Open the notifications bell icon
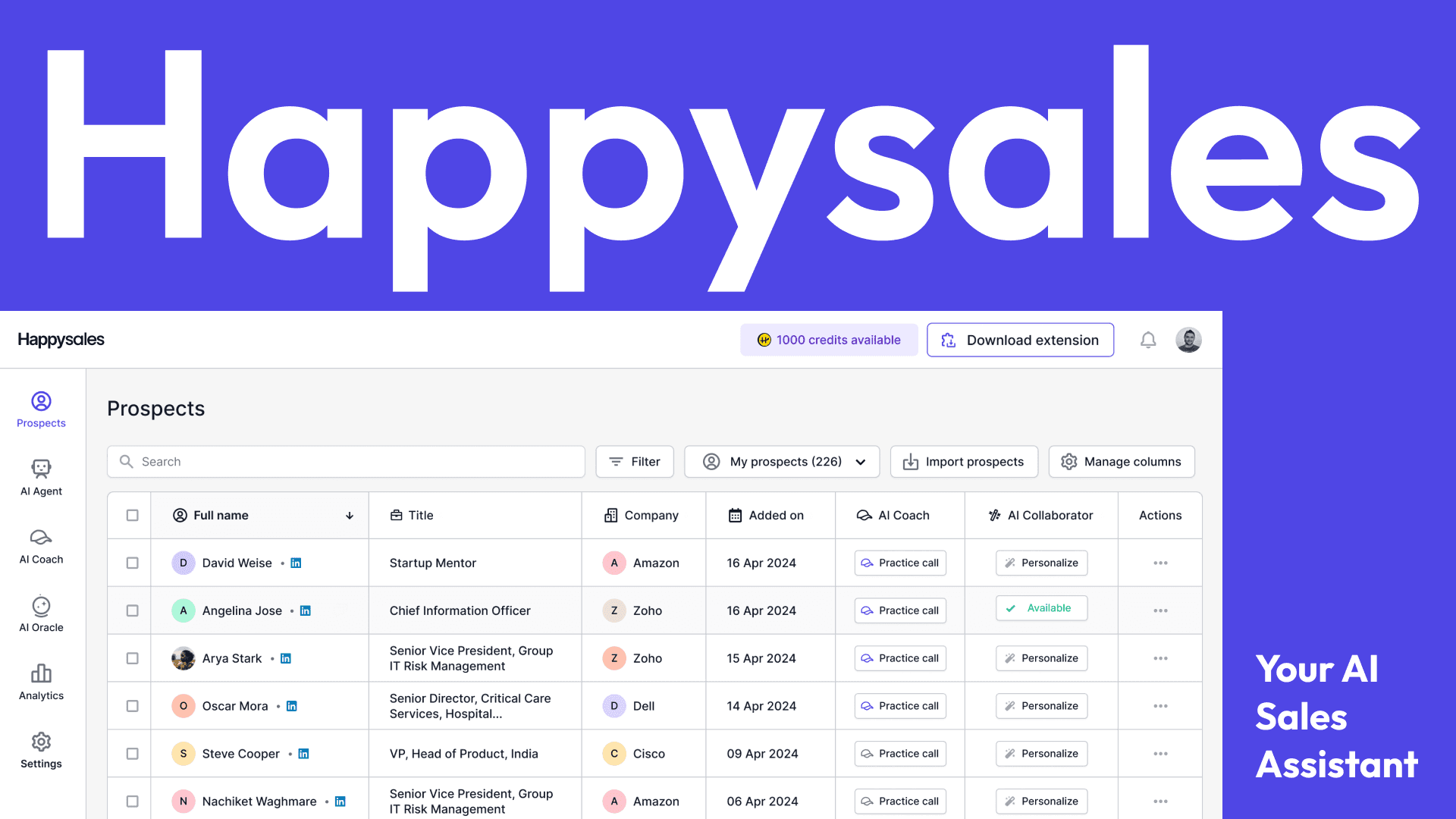Image resolution: width=1456 pixels, height=819 pixels. [x=1148, y=340]
